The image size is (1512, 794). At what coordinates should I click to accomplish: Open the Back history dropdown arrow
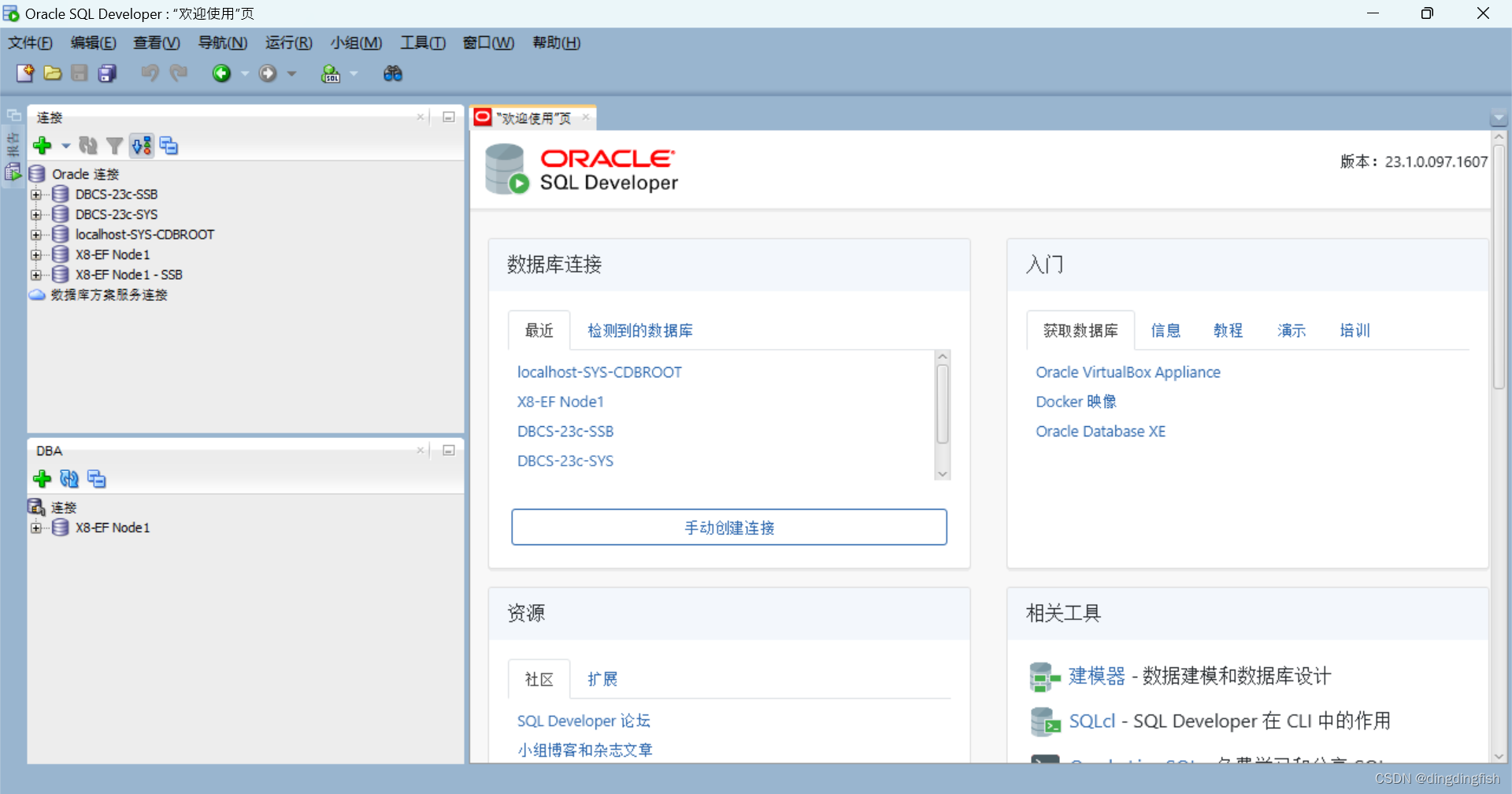(244, 73)
